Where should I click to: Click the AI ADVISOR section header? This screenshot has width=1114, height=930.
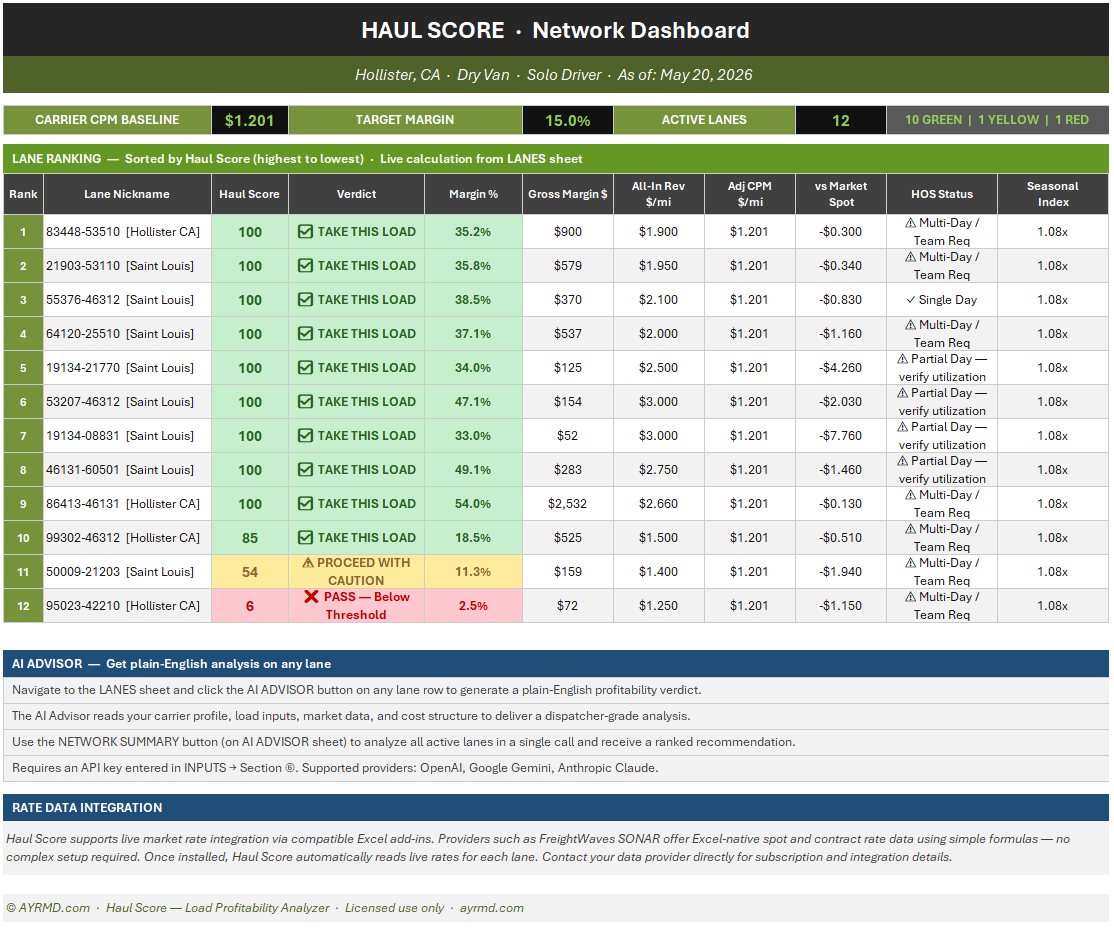tap(556, 664)
